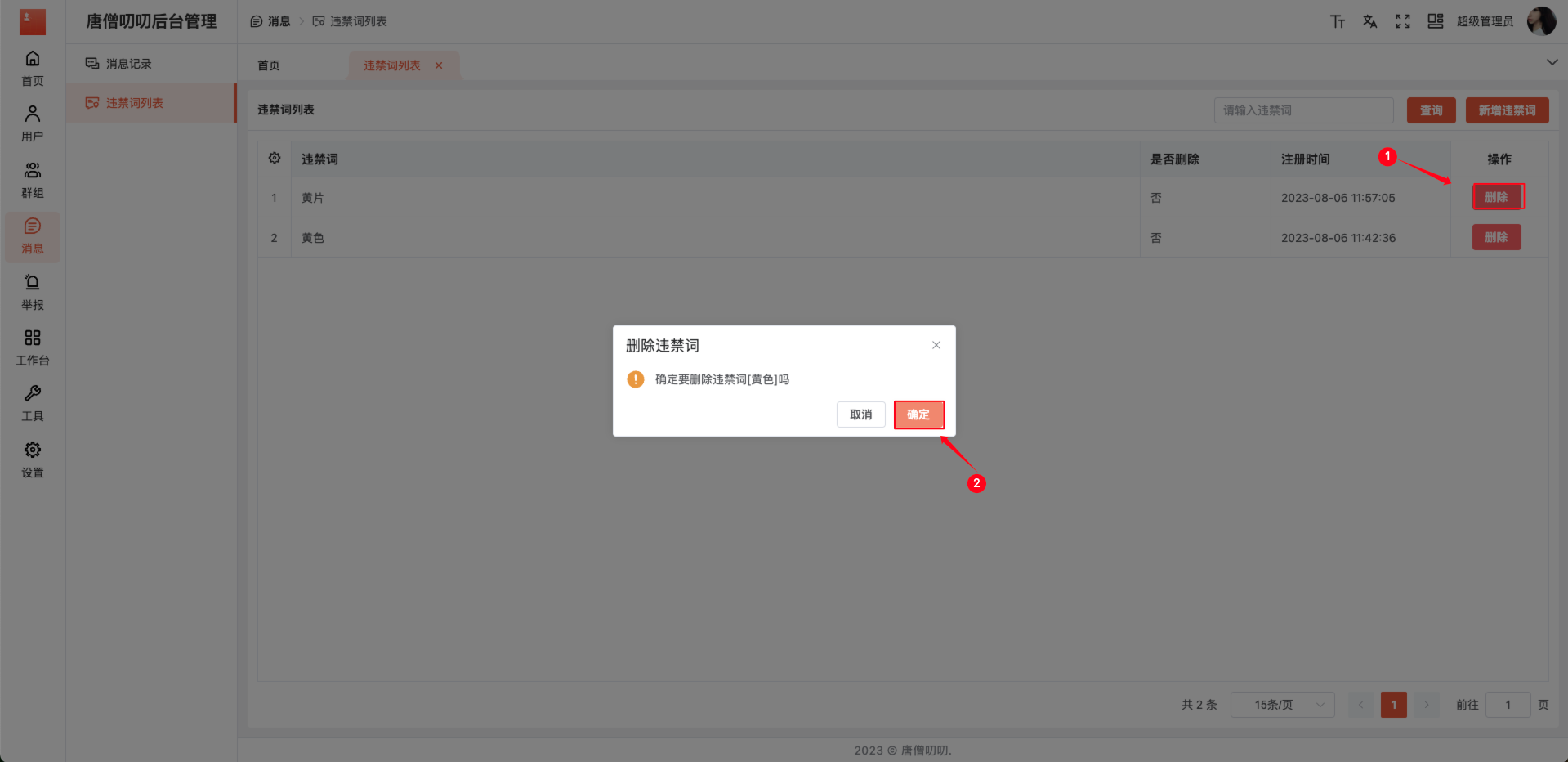1568x762 pixels.
Task: Open the layout switcher icon near 超级管理员
Action: 1436,21
